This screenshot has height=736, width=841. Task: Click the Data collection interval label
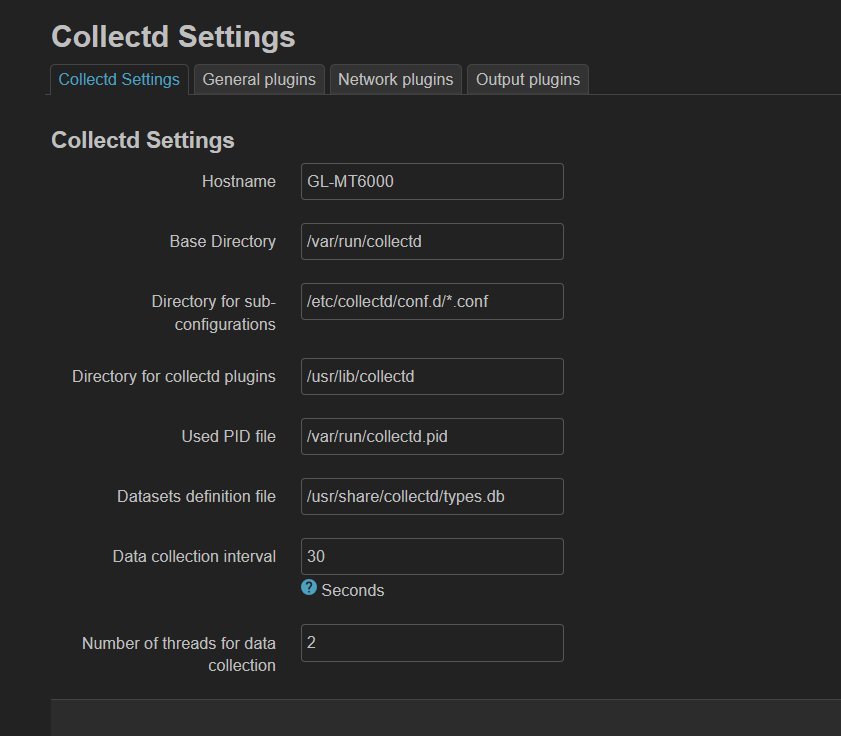point(194,556)
